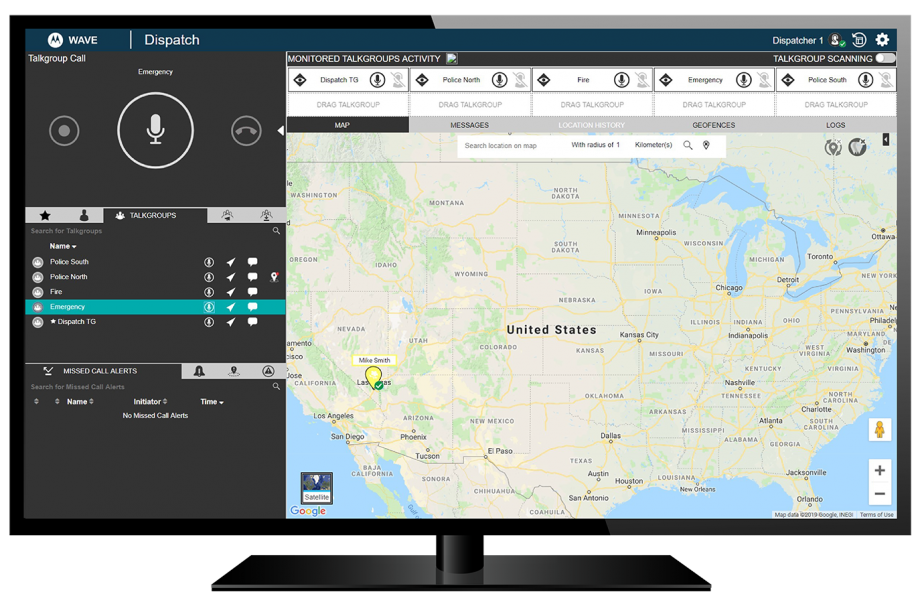Click the location pin icon beside Police North
Screen dimensions: 920x600
click(x=274, y=277)
